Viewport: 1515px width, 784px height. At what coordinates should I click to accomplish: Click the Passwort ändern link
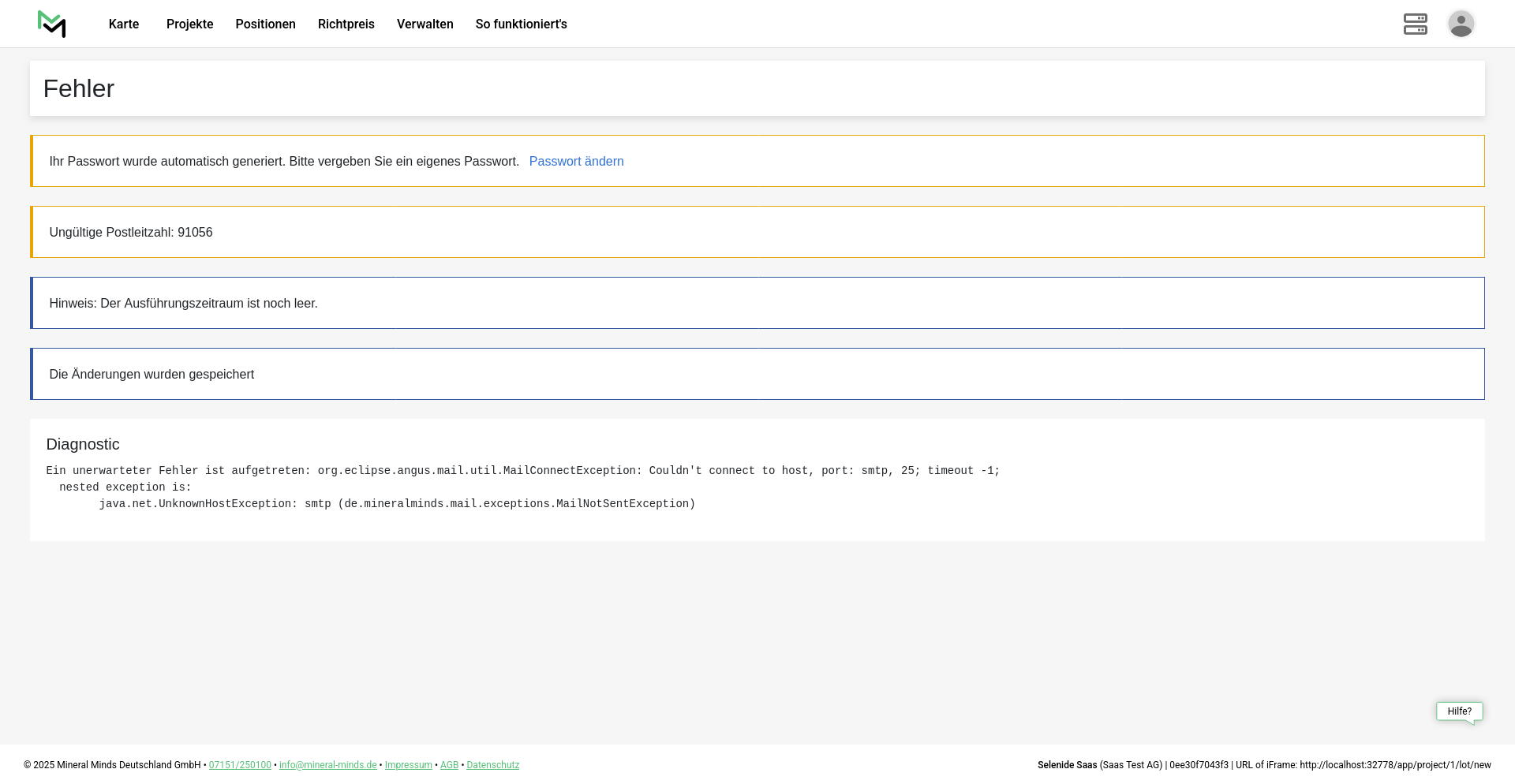[576, 162]
